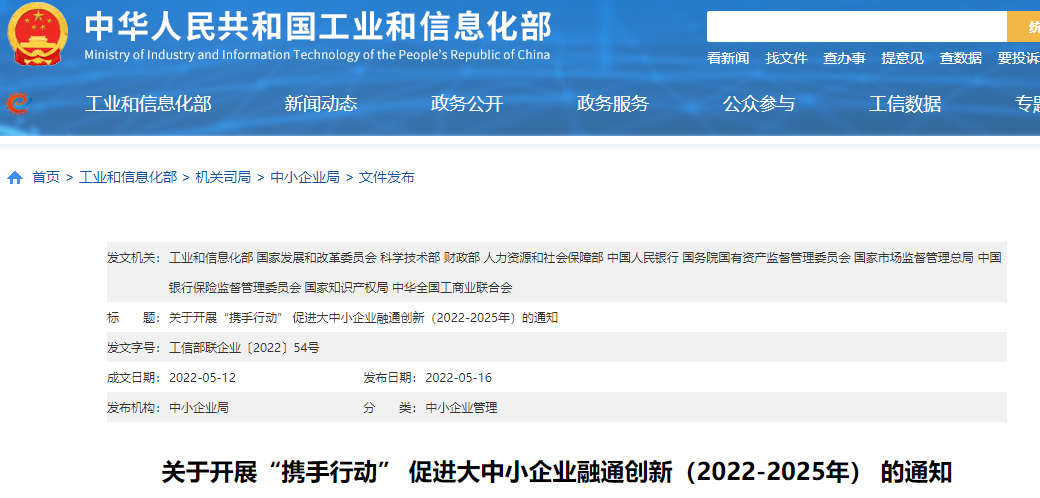Navigate to 机关司局 in breadcrumb

click(223, 177)
